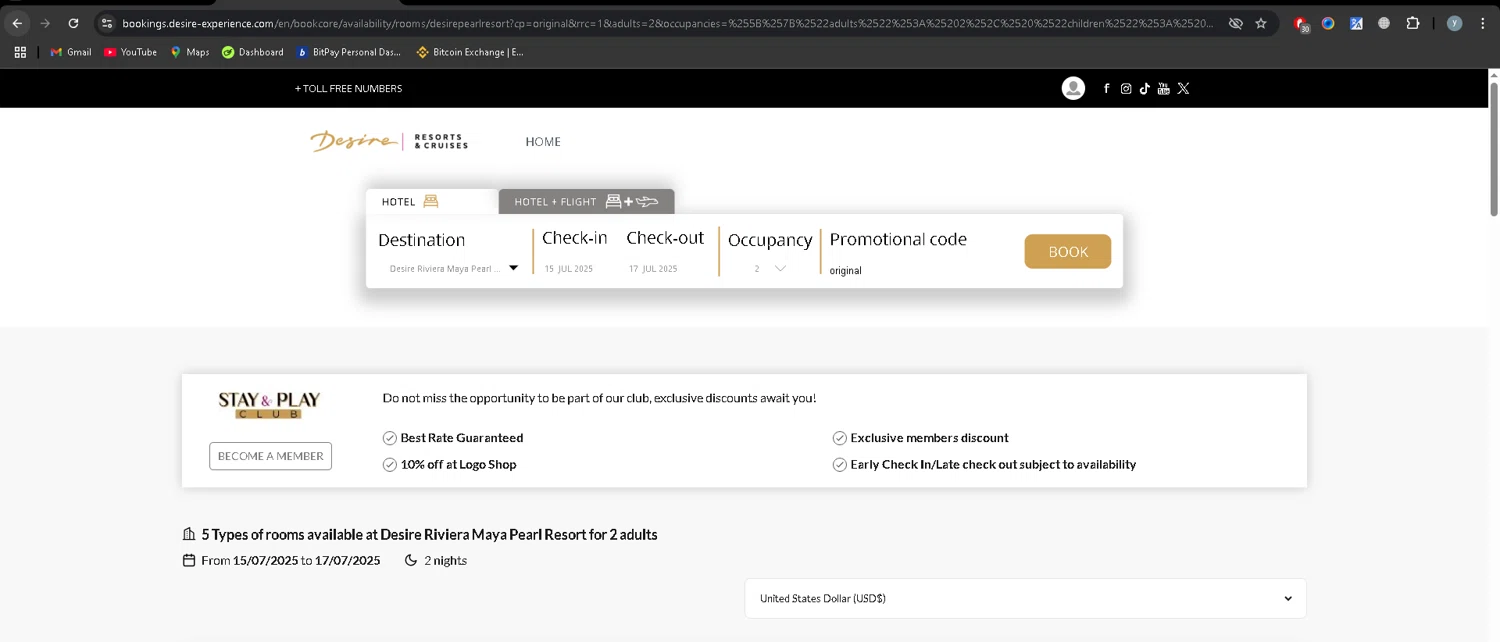Click the 'From 15/07/2025 to 17/07/2025' text

(x=291, y=560)
